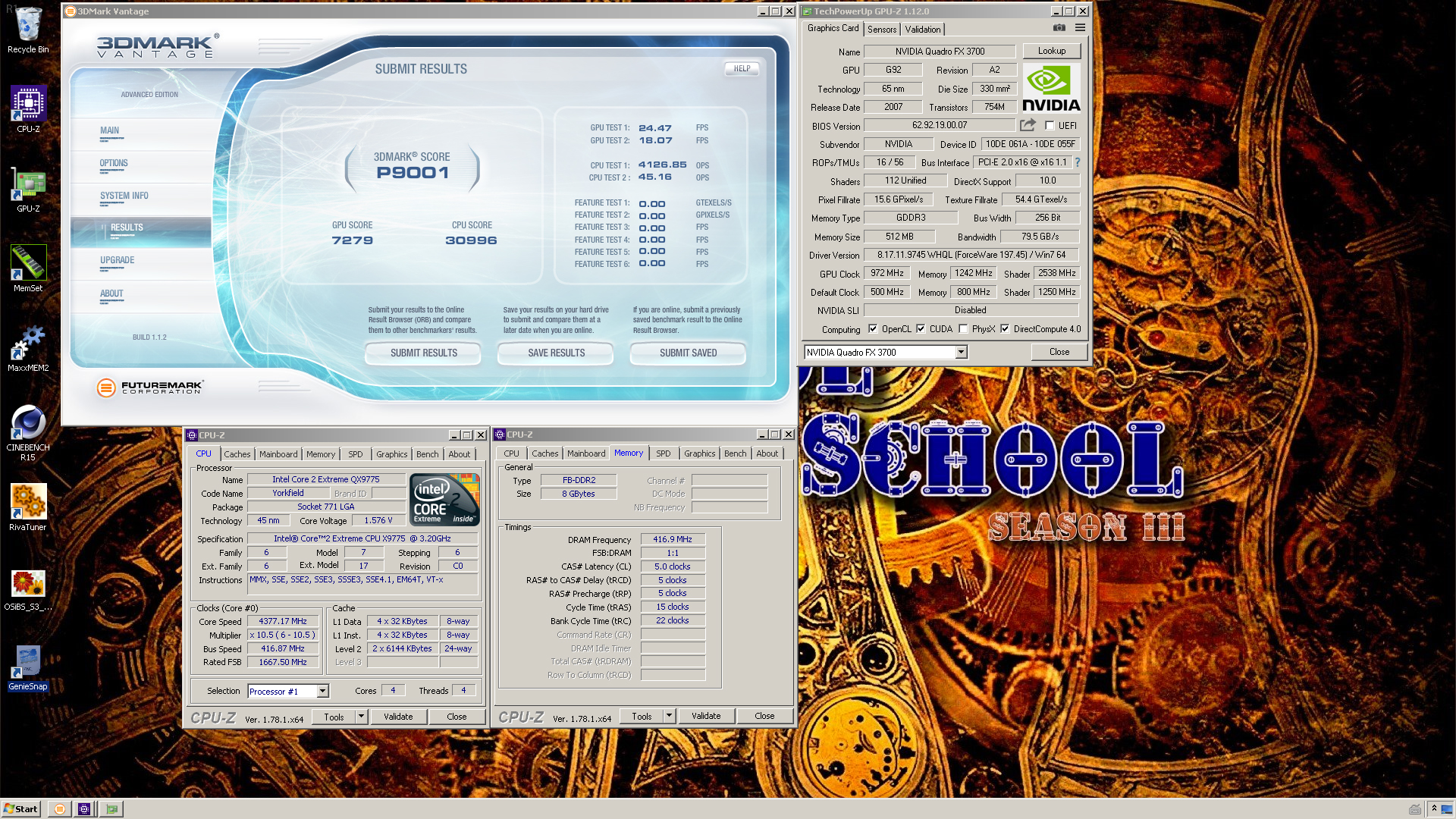Click Validate in CPU-Z Memory window
The width and height of the screenshot is (1456, 819).
click(x=706, y=716)
